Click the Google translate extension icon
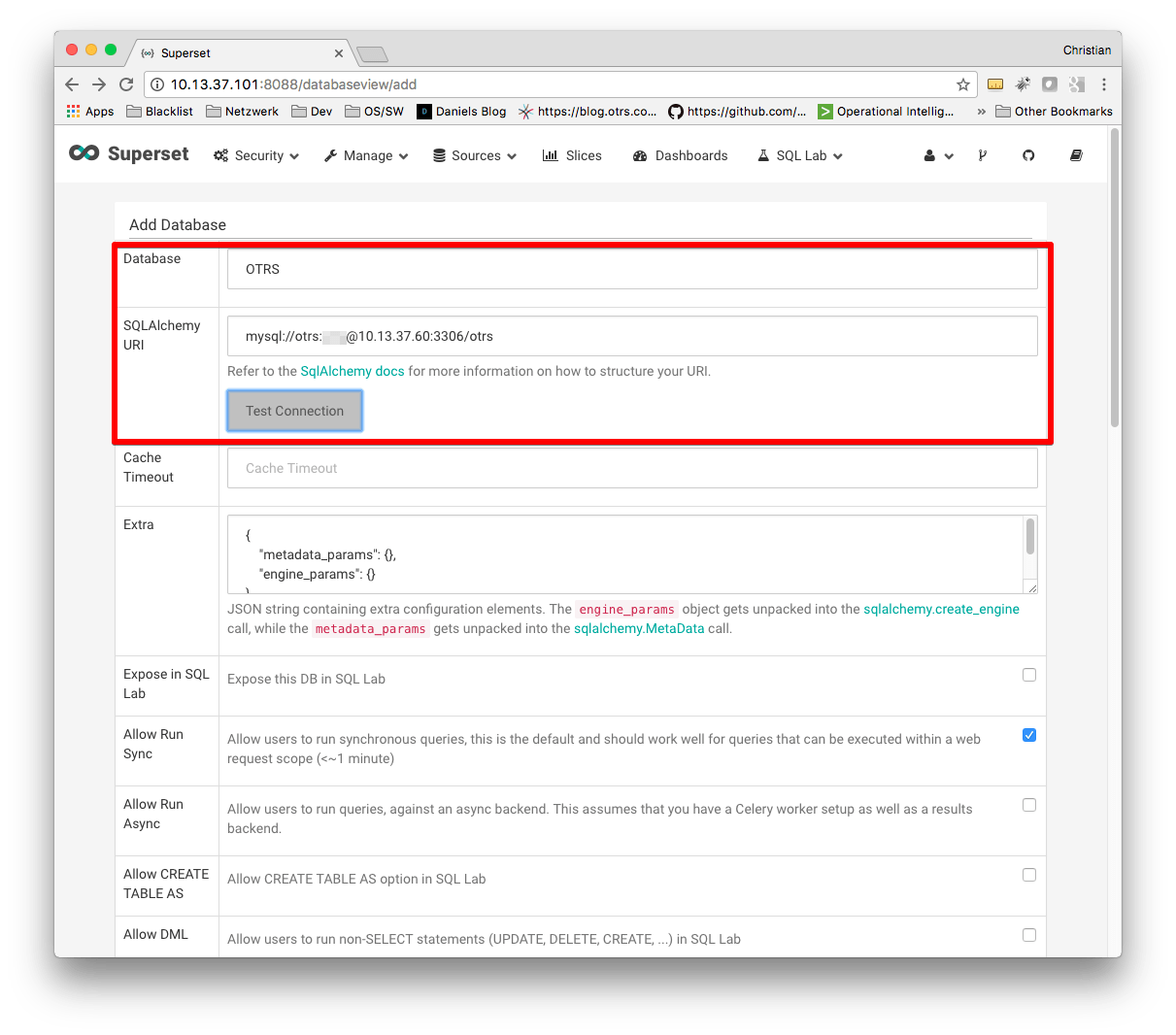This screenshot has width=1176, height=1035. click(1076, 84)
